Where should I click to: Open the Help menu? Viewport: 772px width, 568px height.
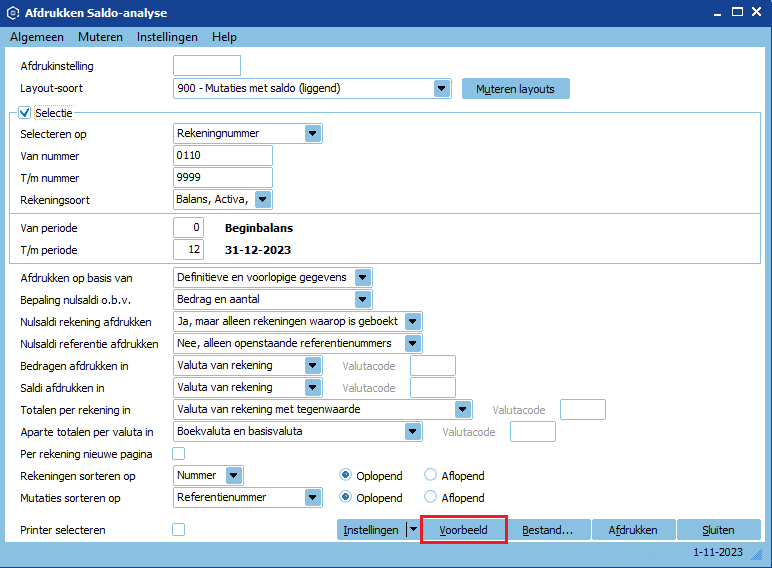224,37
